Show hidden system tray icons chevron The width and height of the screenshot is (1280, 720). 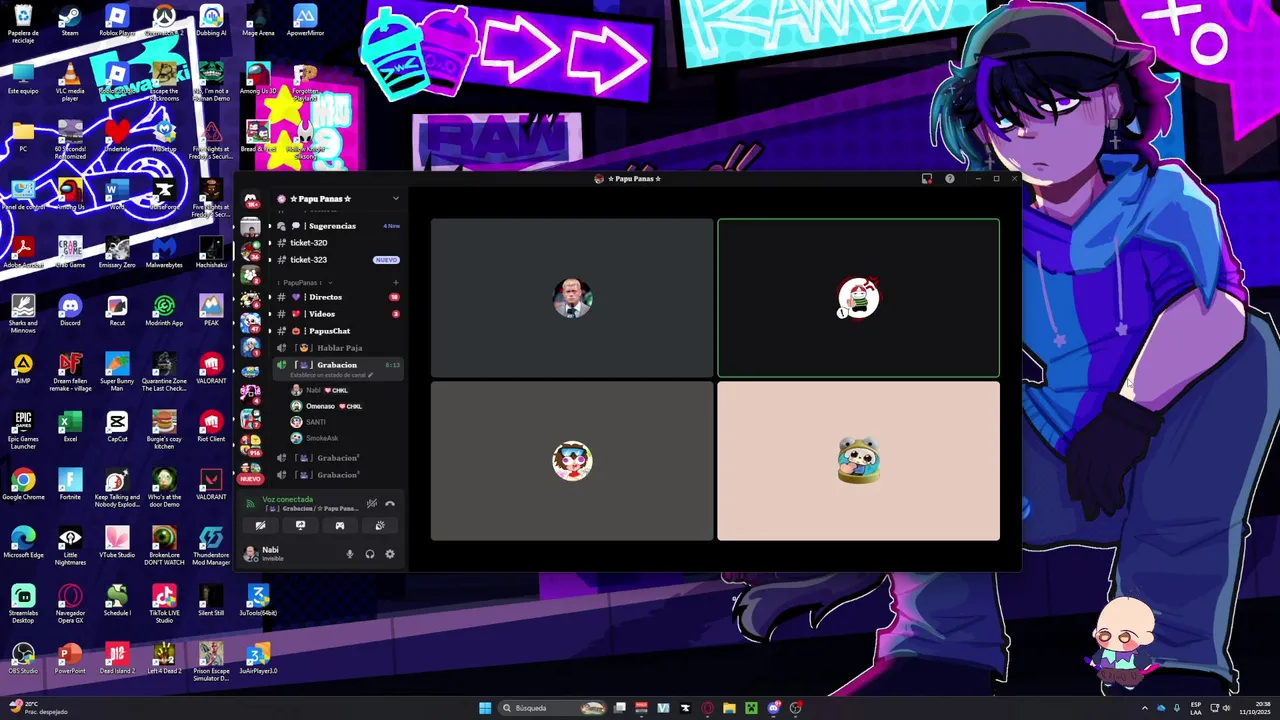1145,708
